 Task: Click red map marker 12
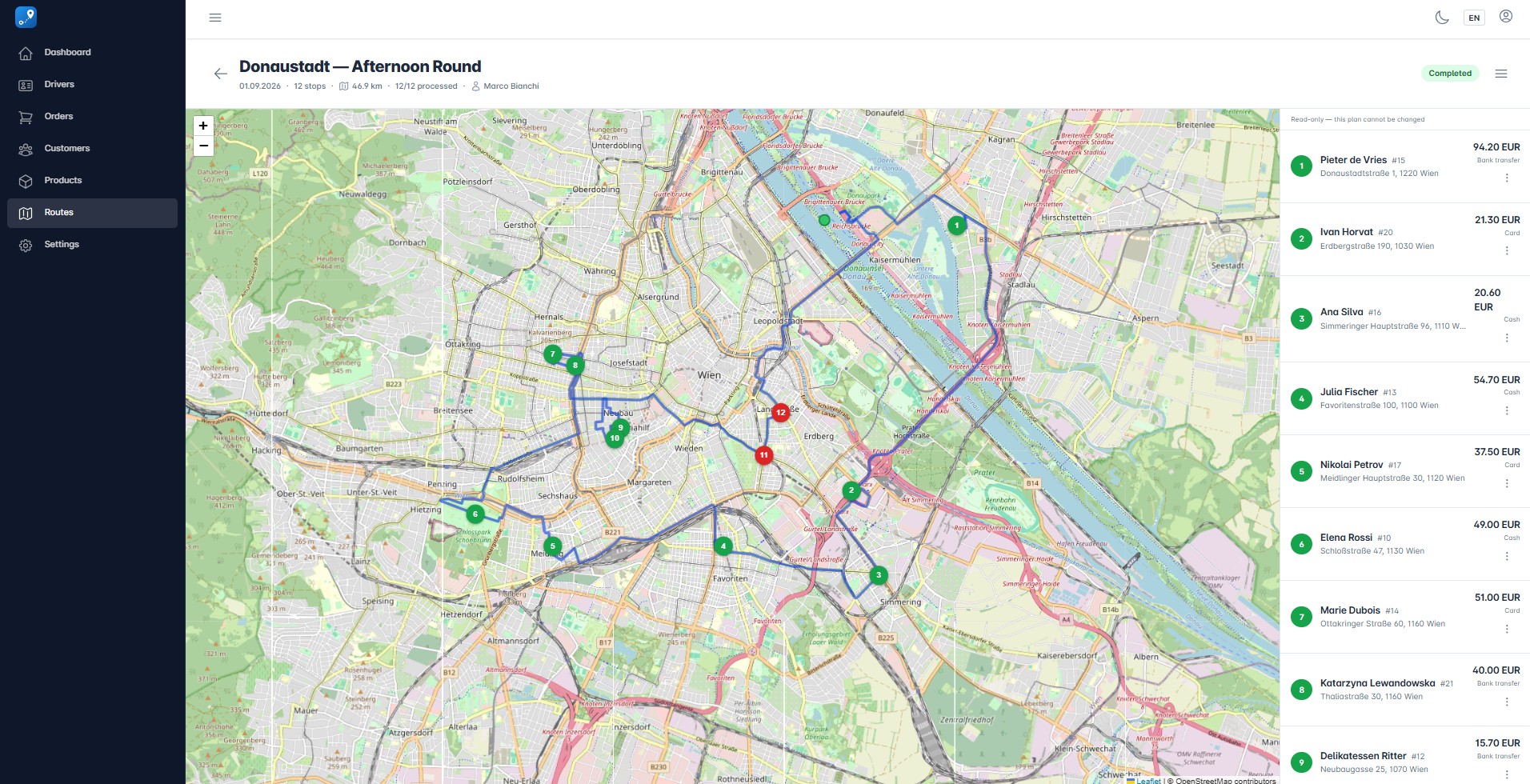780,412
